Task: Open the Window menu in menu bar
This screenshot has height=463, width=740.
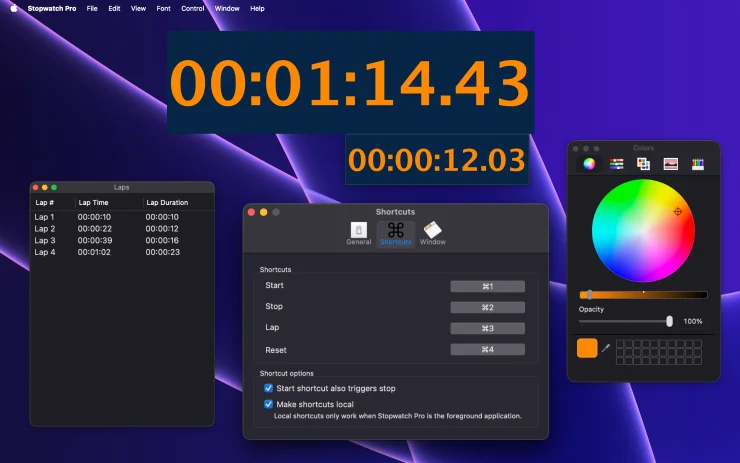Action: click(x=227, y=8)
